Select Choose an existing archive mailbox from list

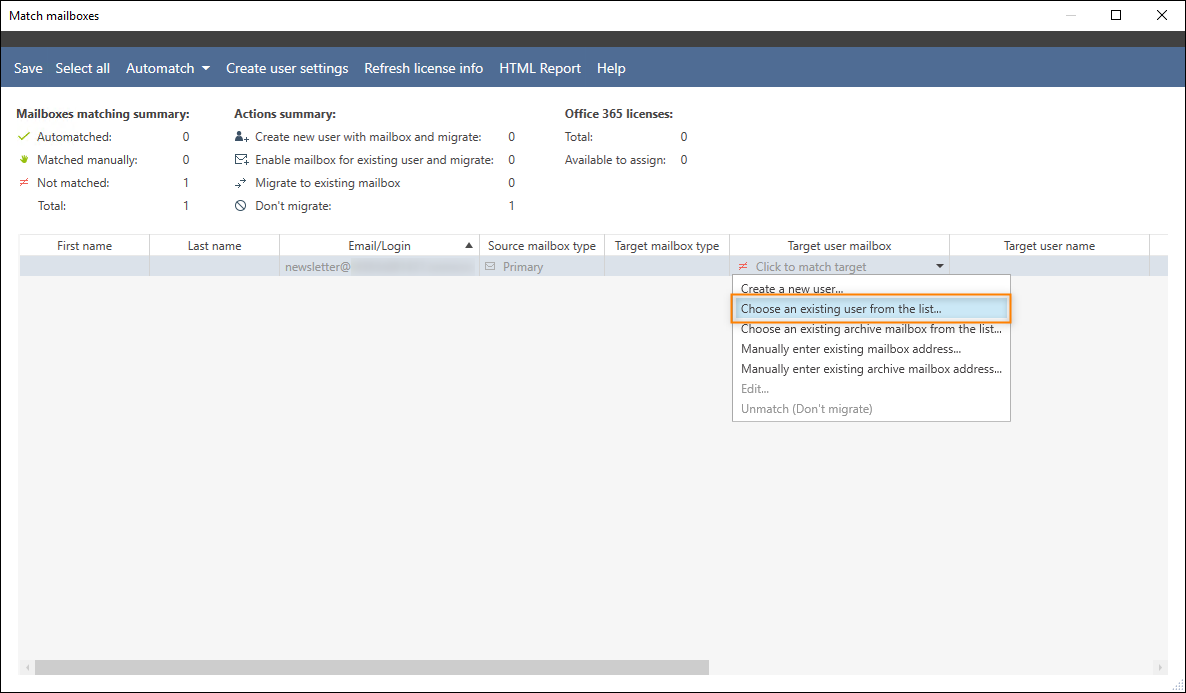[871, 329]
